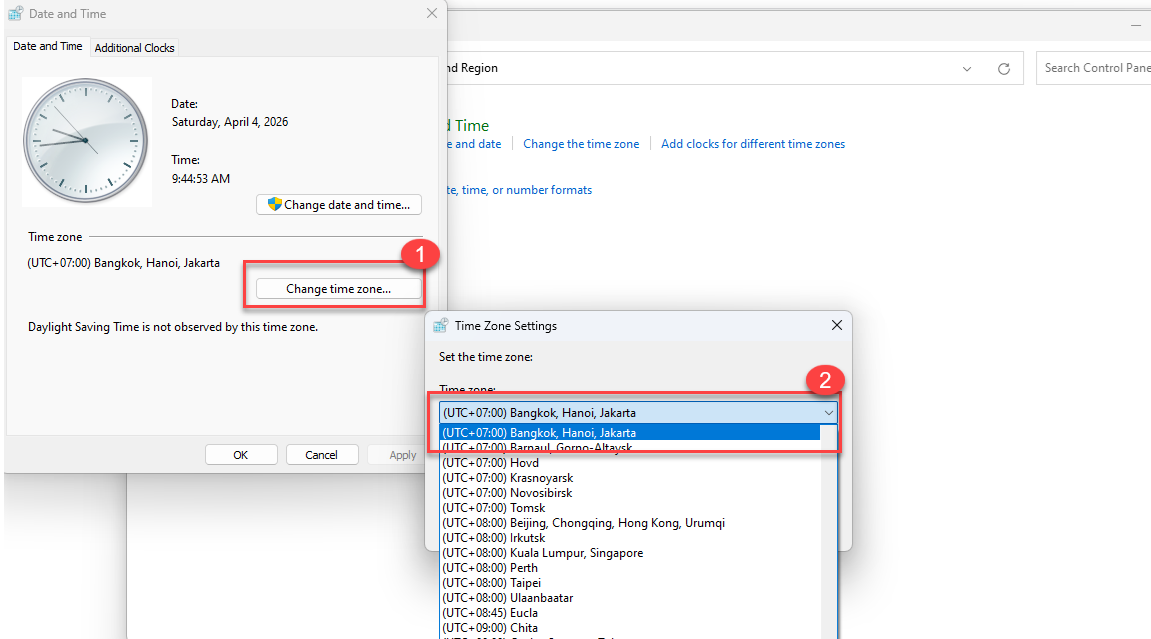Open Add clocks for different time zones
Image resolution: width=1151 pixels, height=639 pixels.
(x=752, y=144)
